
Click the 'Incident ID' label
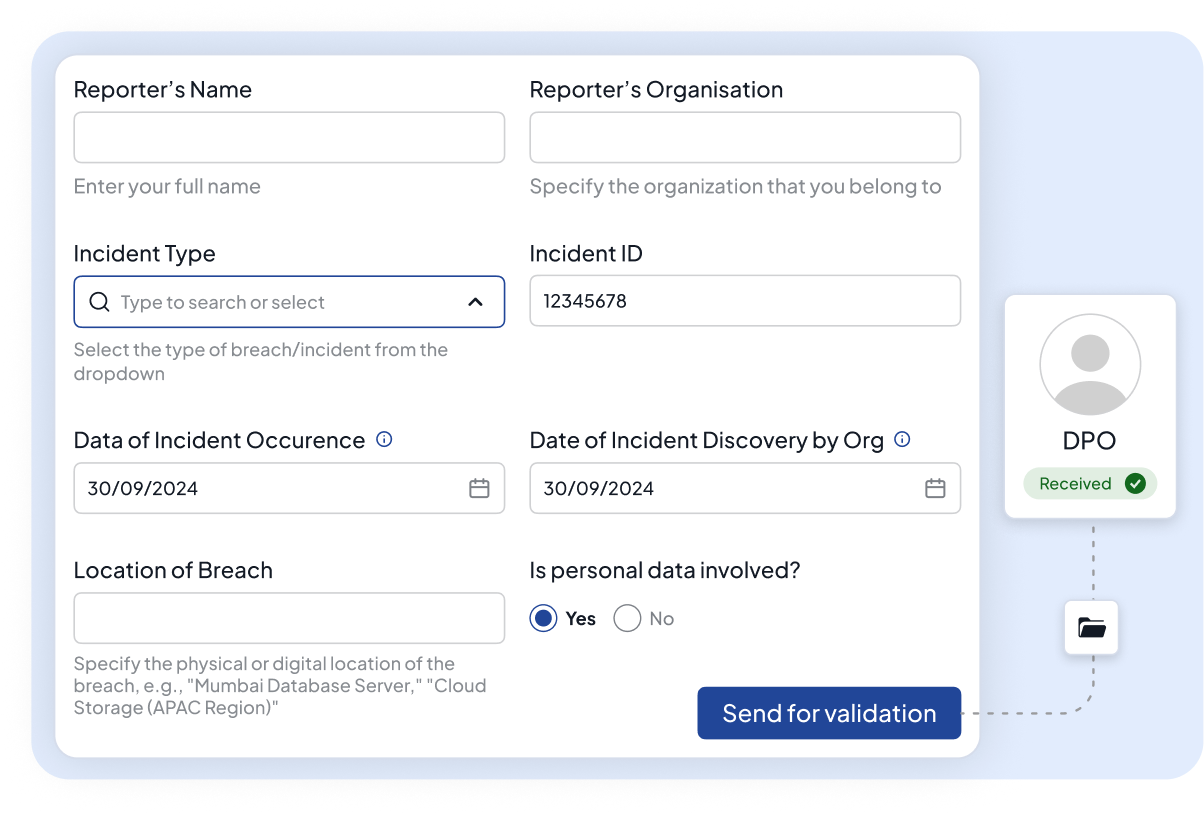pyautogui.click(x=586, y=254)
